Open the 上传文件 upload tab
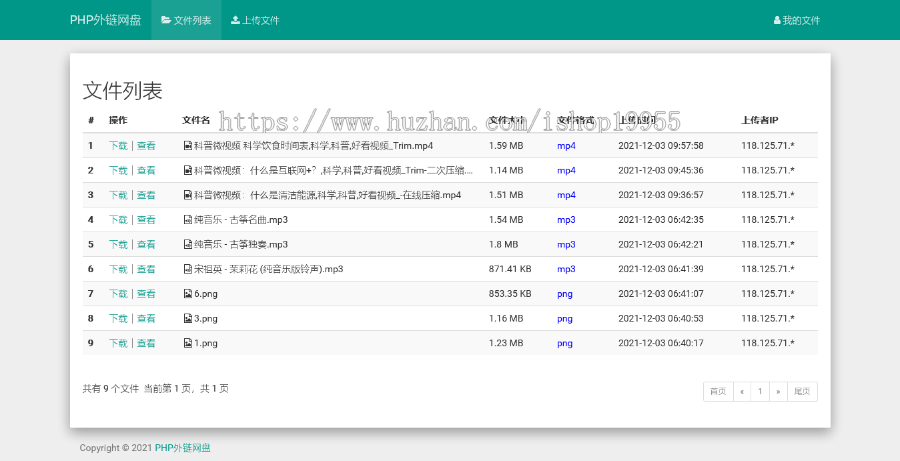Viewport: 900px width, 461px height. pyautogui.click(x=255, y=20)
